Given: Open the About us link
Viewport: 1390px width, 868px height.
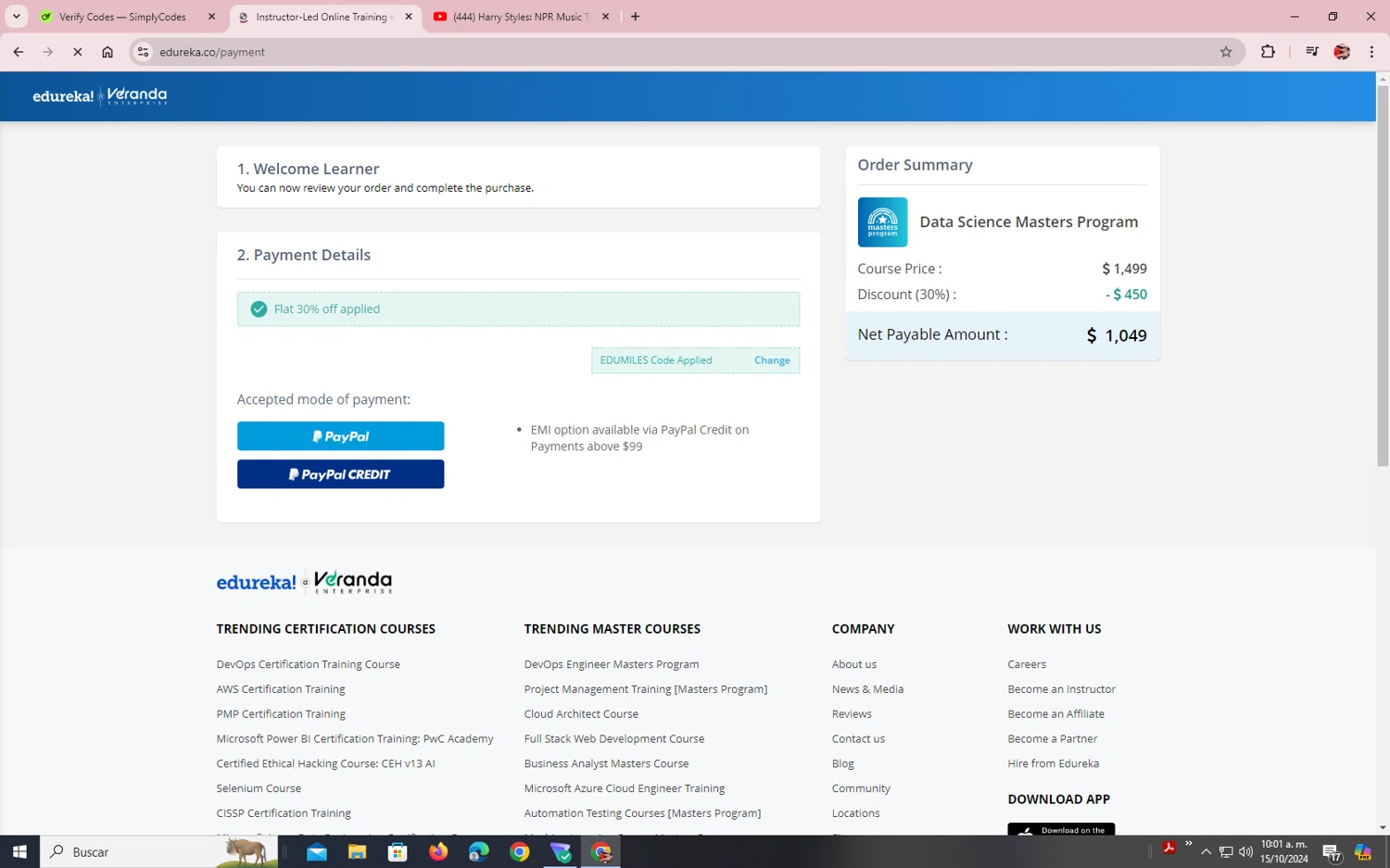Looking at the screenshot, I should coord(854,664).
